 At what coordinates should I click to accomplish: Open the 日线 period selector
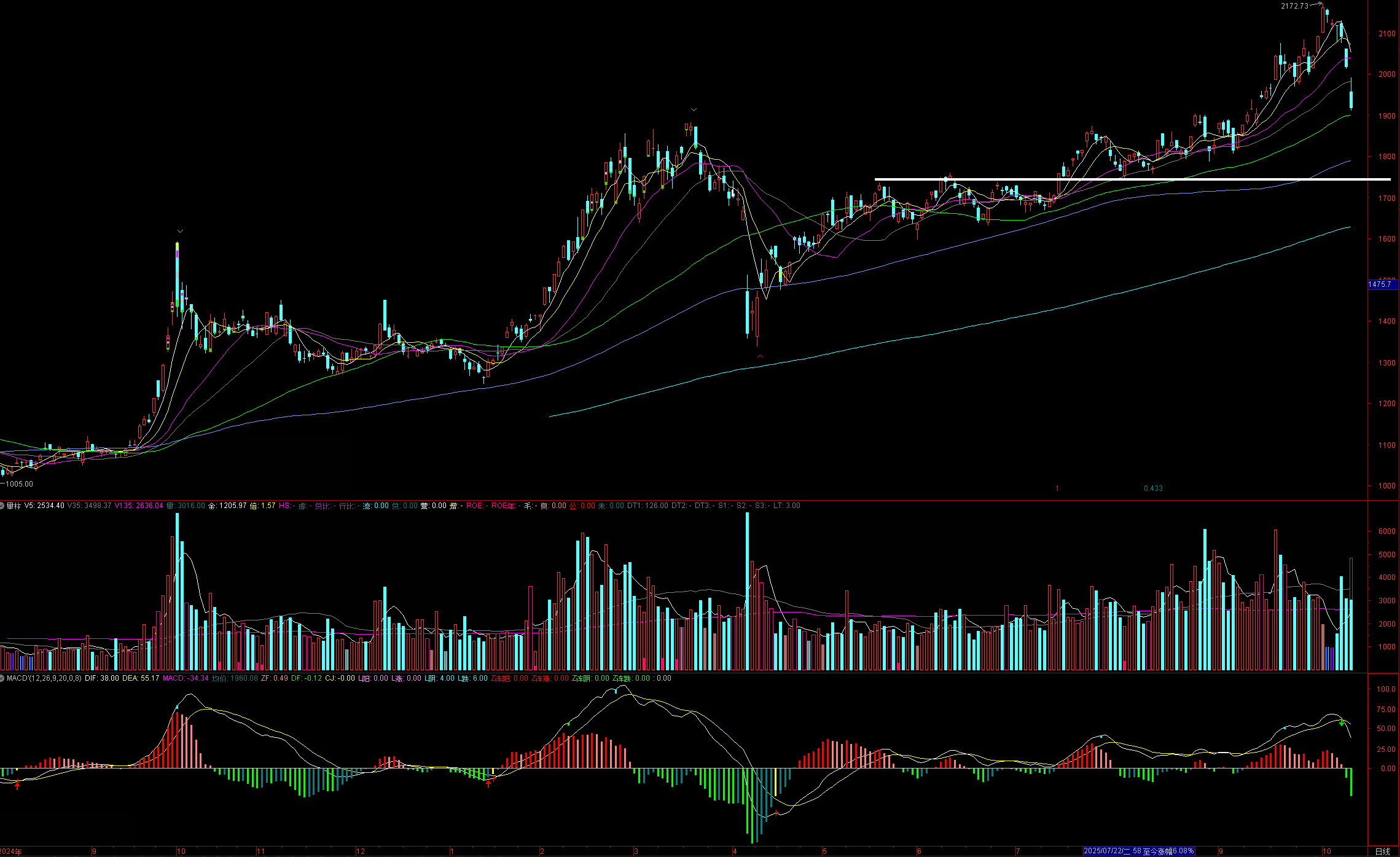pyautogui.click(x=1382, y=851)
